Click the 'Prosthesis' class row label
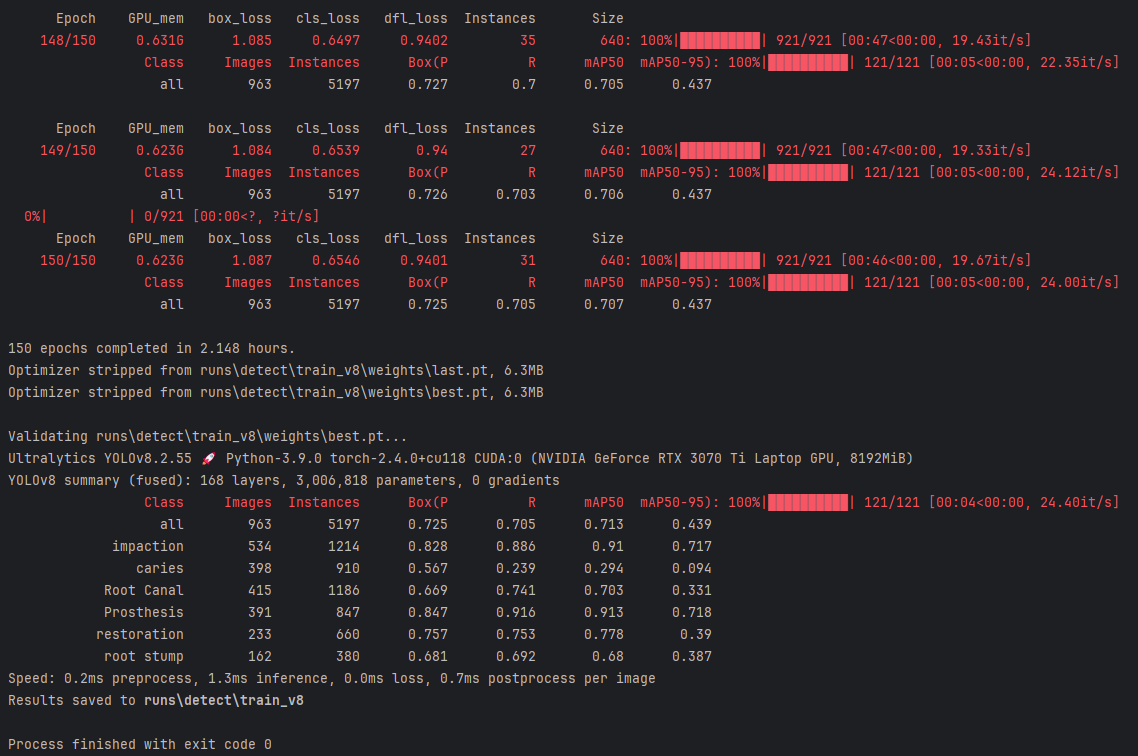 [x=144, y=612]
